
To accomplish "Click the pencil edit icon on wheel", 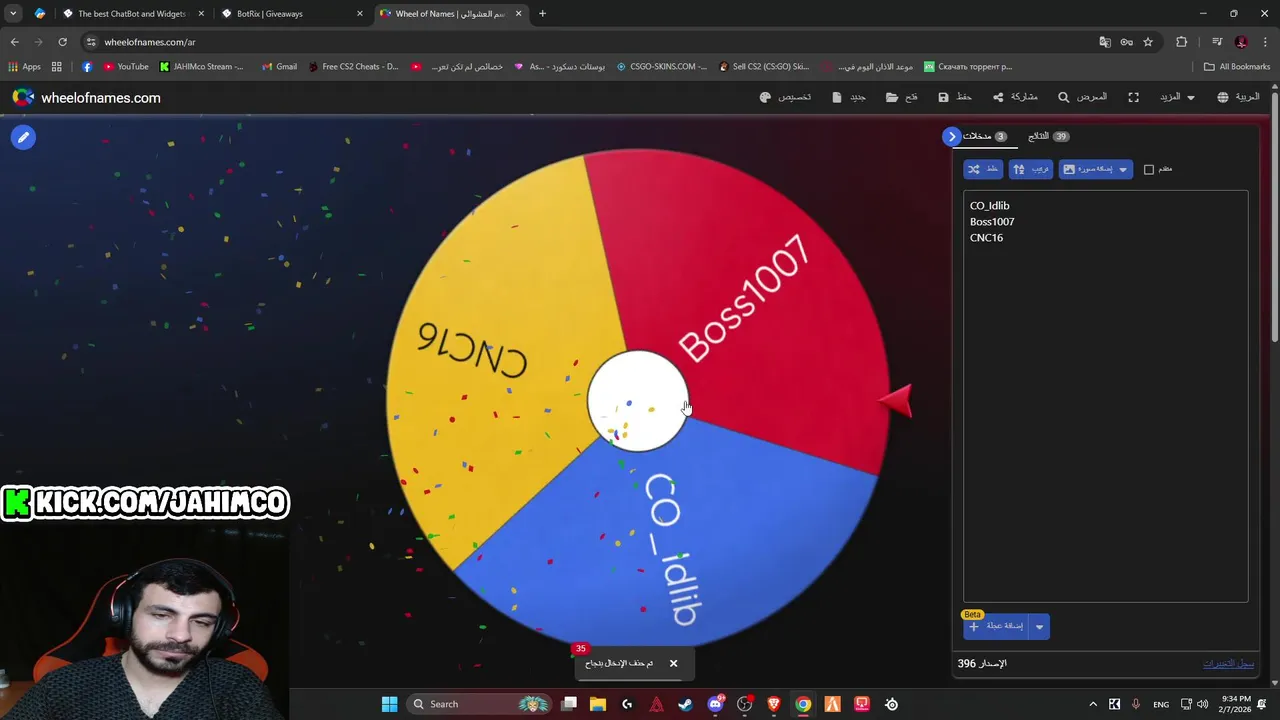I will (x=23, y=137).
